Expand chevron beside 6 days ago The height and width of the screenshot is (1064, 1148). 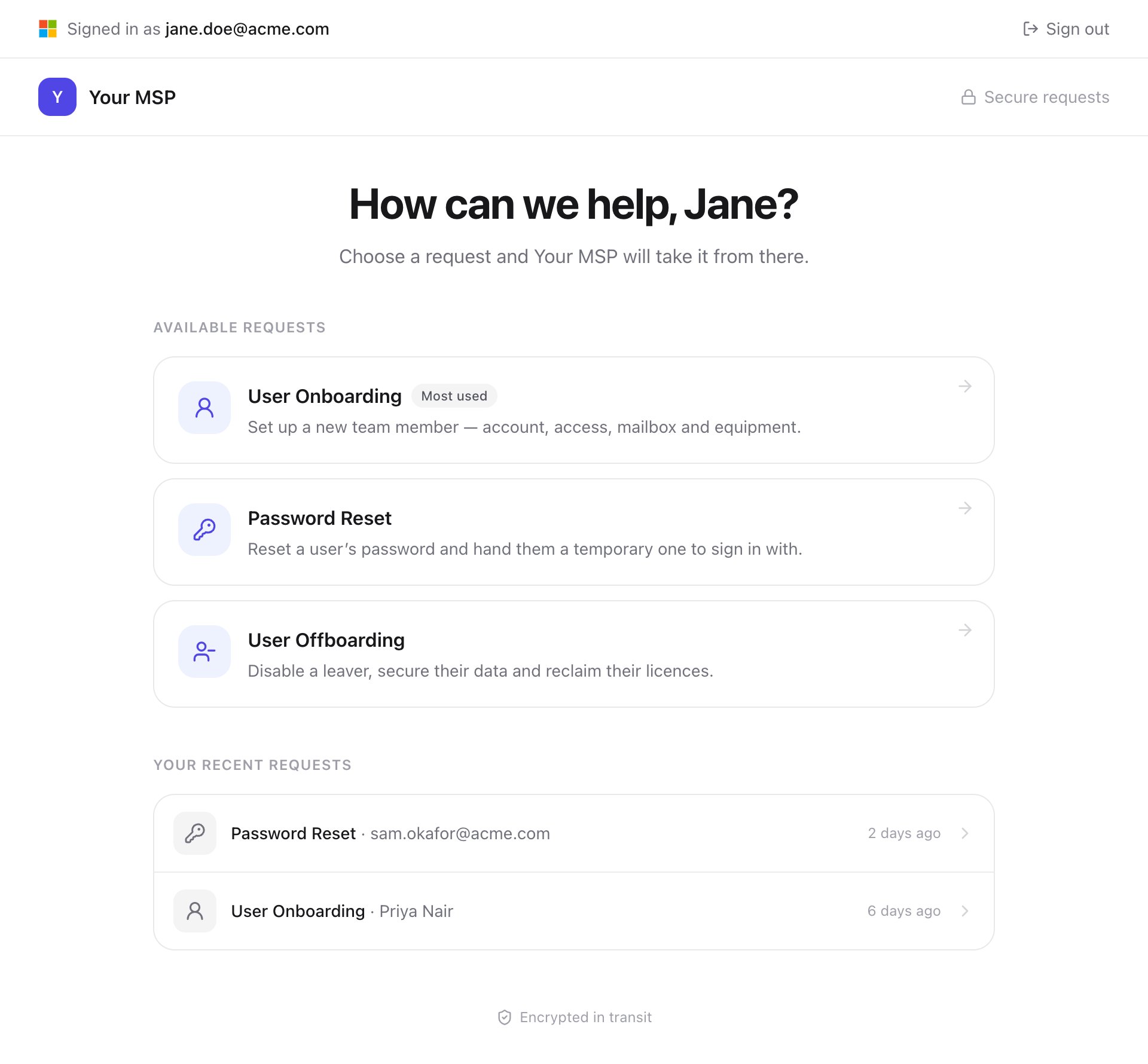click(964, 911)
